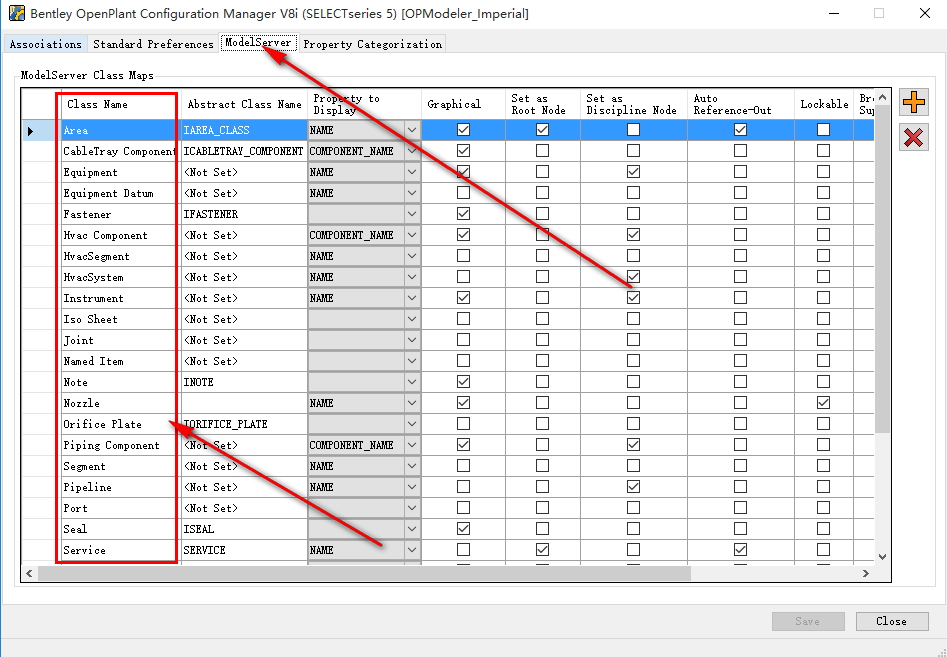The width and height of the screenshot is (947, 657).
Task: Open Property dropdown for Hvac Component
Action: coord(412,235)
